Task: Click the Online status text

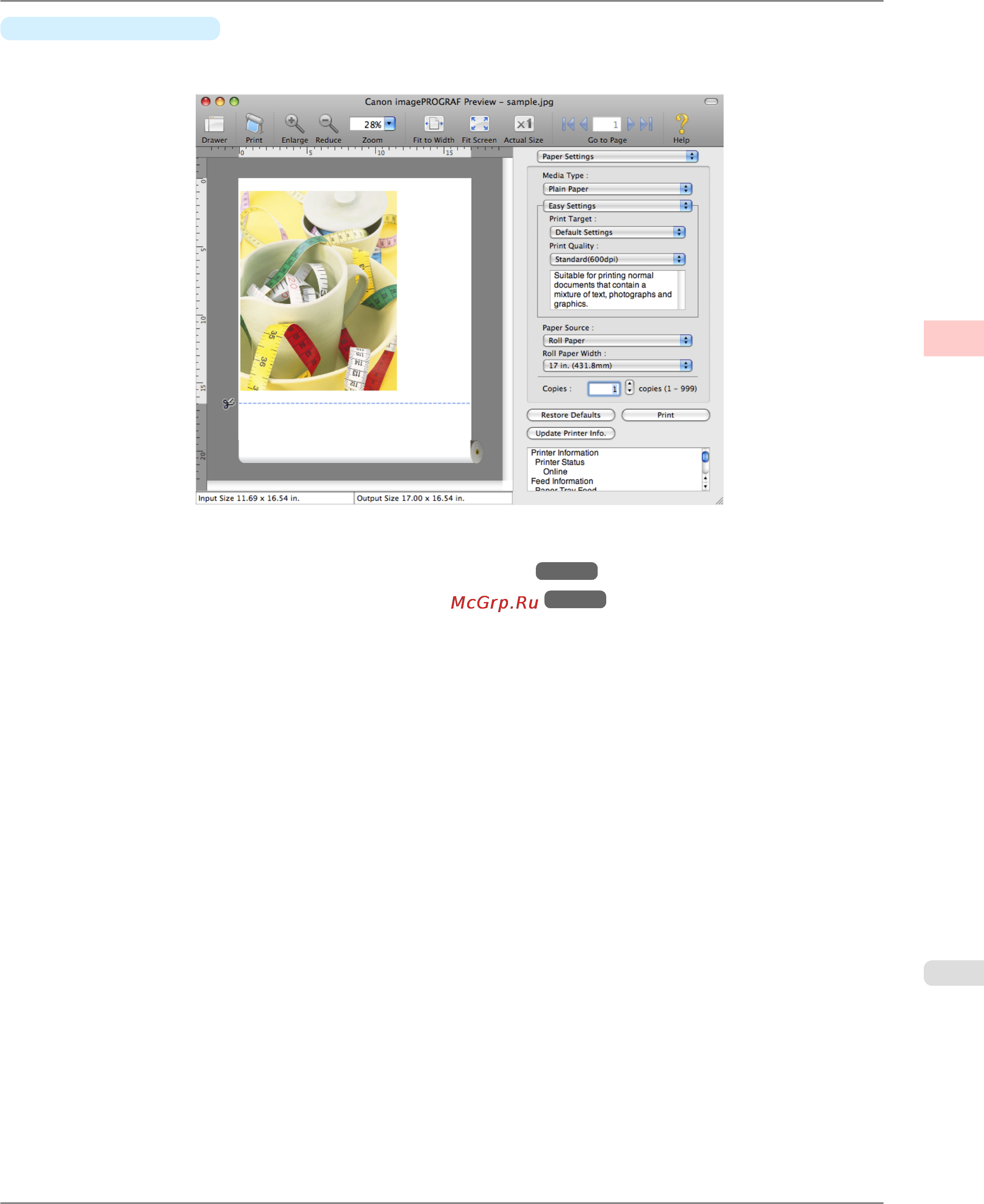Action: click(x=555, y=471)
